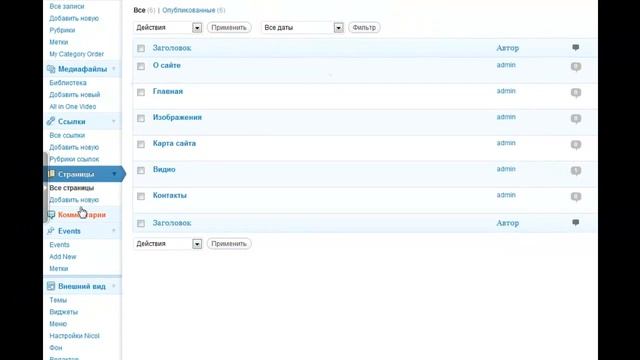Image resolution: width=640 pixels, height=360 pixels.
Task: Click the comment bubble in Контакты row
Action: [x=576, y=197]
